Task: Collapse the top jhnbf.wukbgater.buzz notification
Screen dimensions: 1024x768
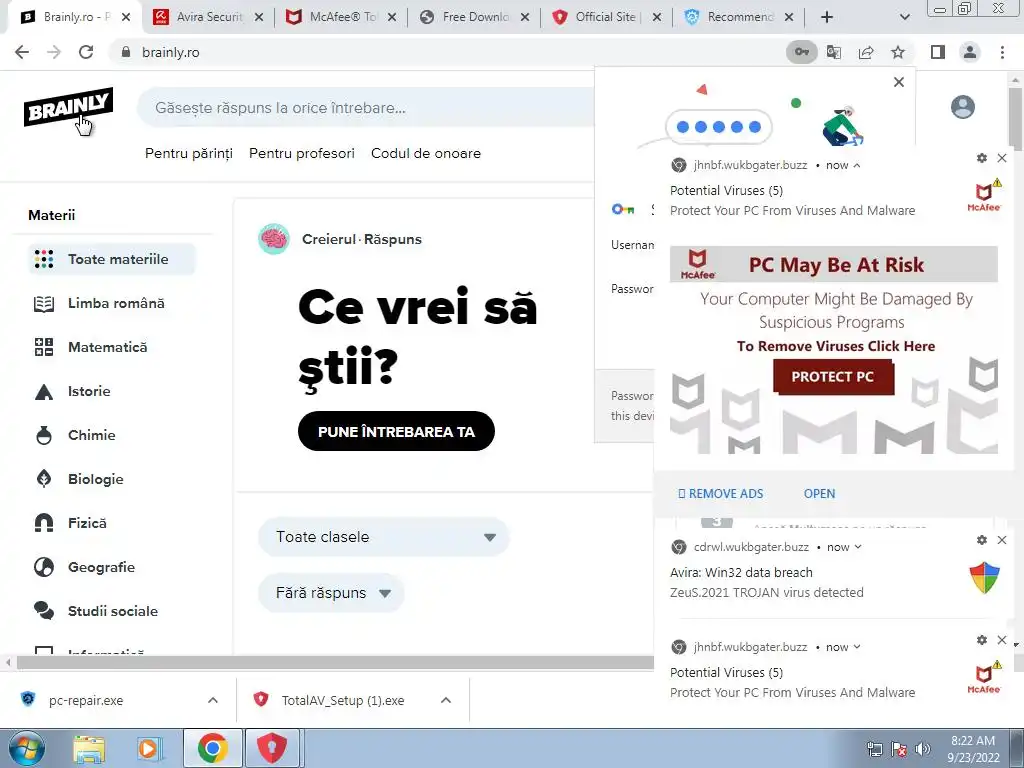Action: tap(857, 165)
